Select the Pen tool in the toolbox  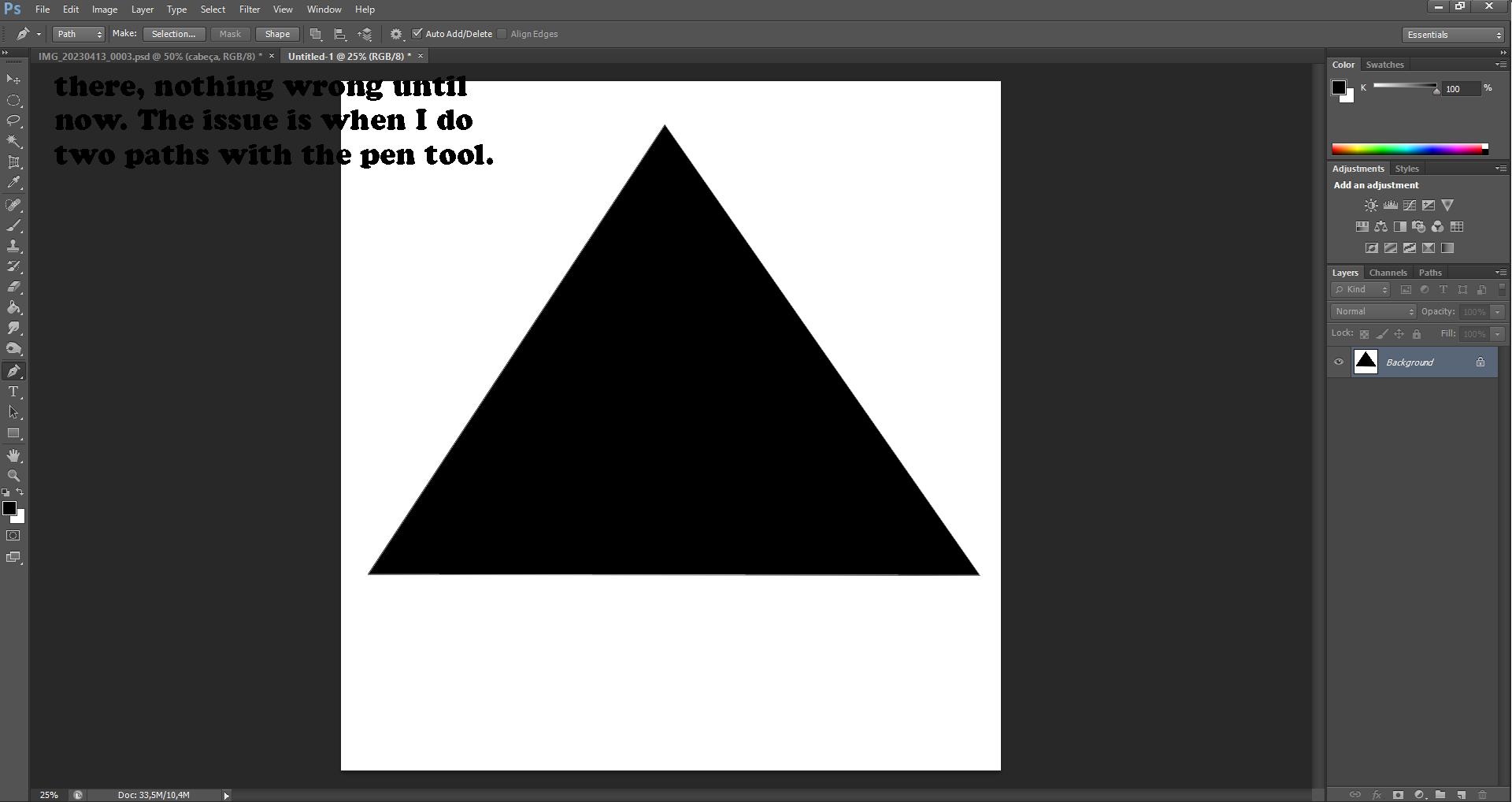tap(13, 371)
